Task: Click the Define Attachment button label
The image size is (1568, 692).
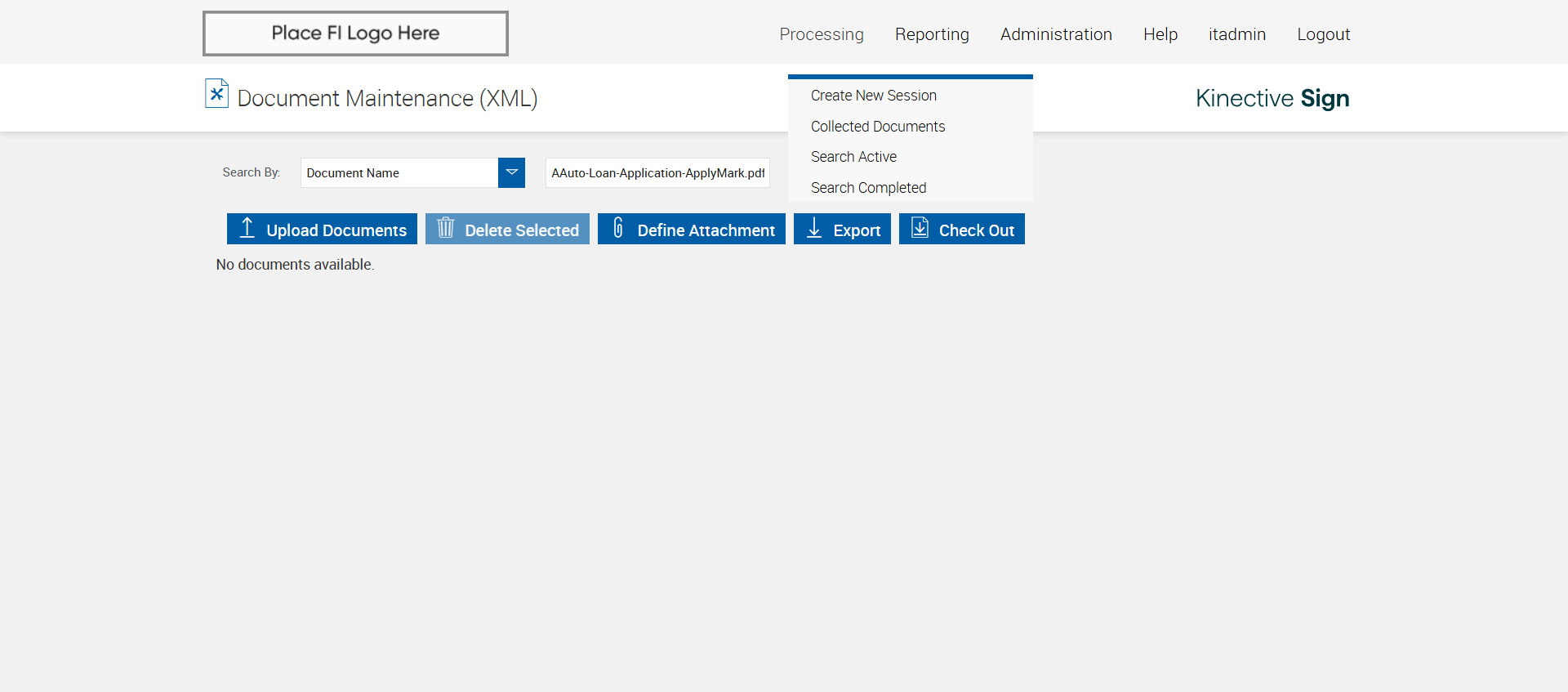Action: 706,230
